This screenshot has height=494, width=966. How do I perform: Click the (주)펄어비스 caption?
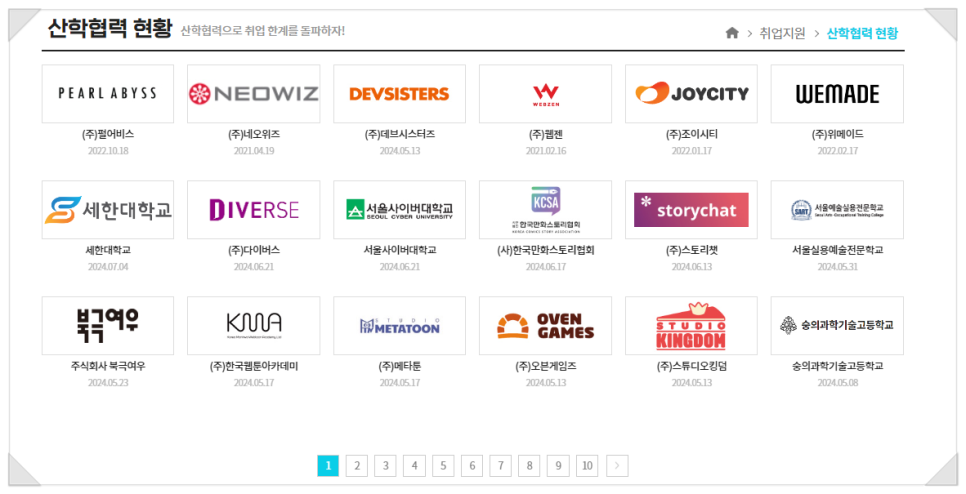click(108, 134)
